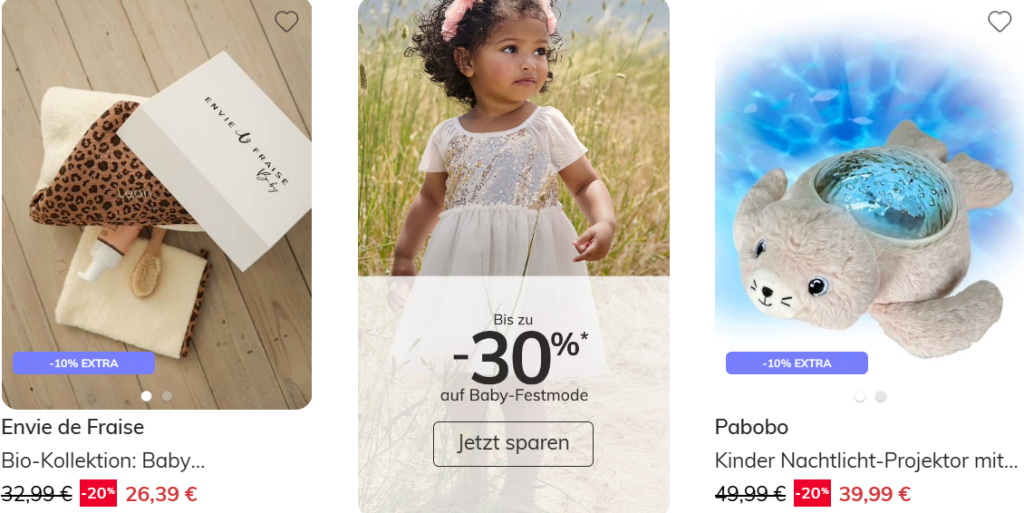Show second image dot on Envie de Fraise card
This screenshot has width=1024, height=513.
(x=167, y=396)
